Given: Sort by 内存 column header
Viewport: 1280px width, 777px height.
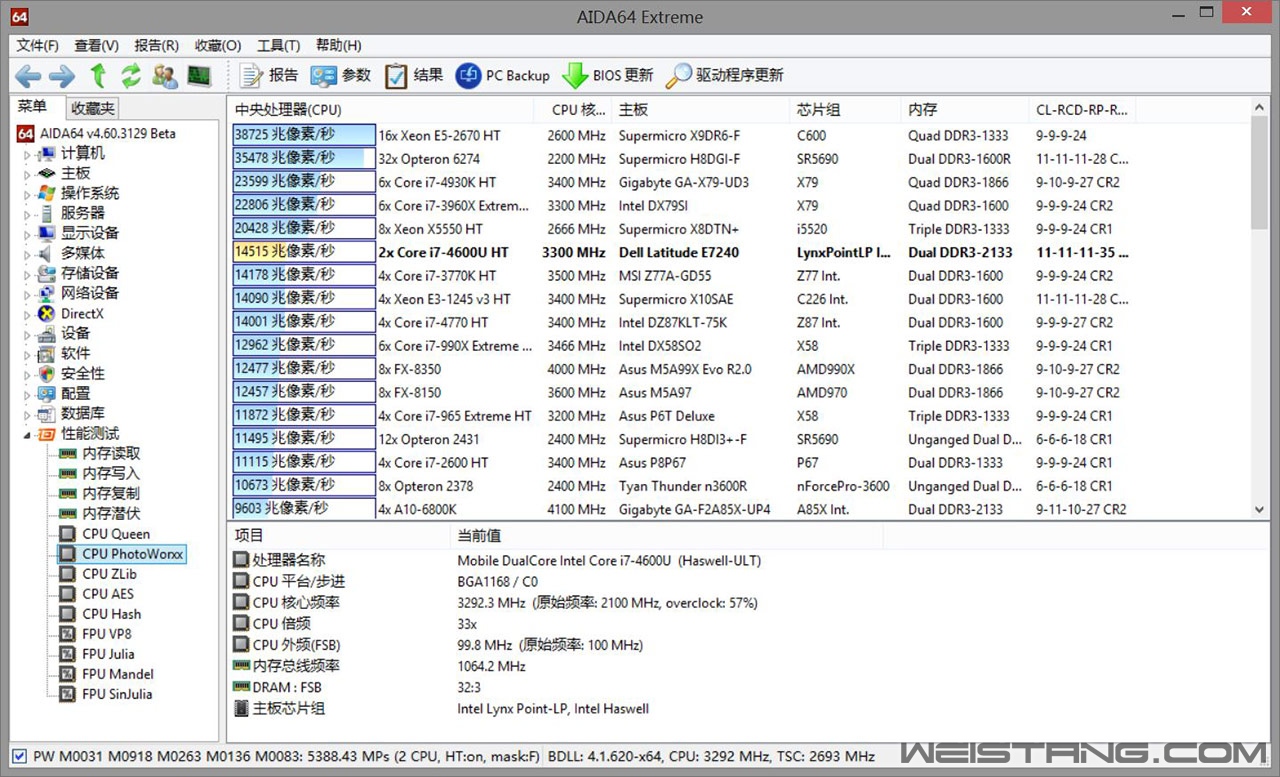Looking at the screenshot, I should click(x=965, y=109).
